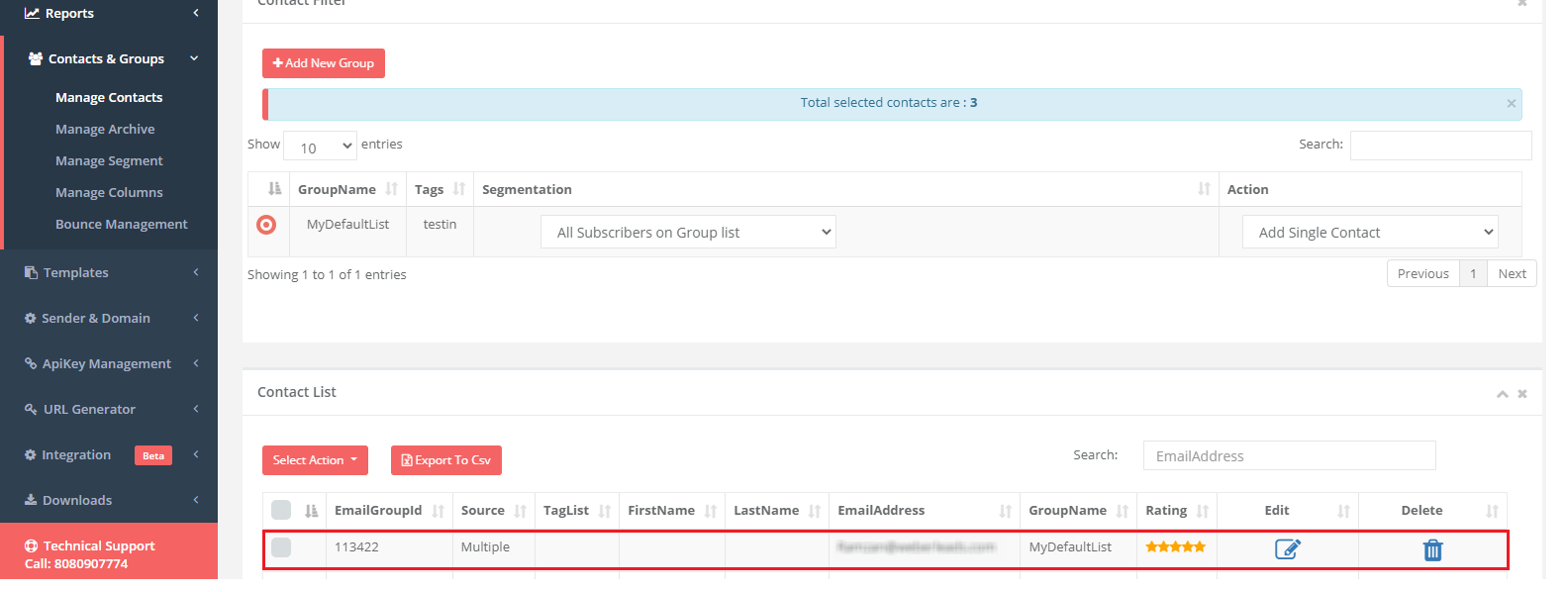Viewport: 1568px width, 592px height.
Task: Click the trash delete icon for contact 113422
Action: [x=1432, y=549]
